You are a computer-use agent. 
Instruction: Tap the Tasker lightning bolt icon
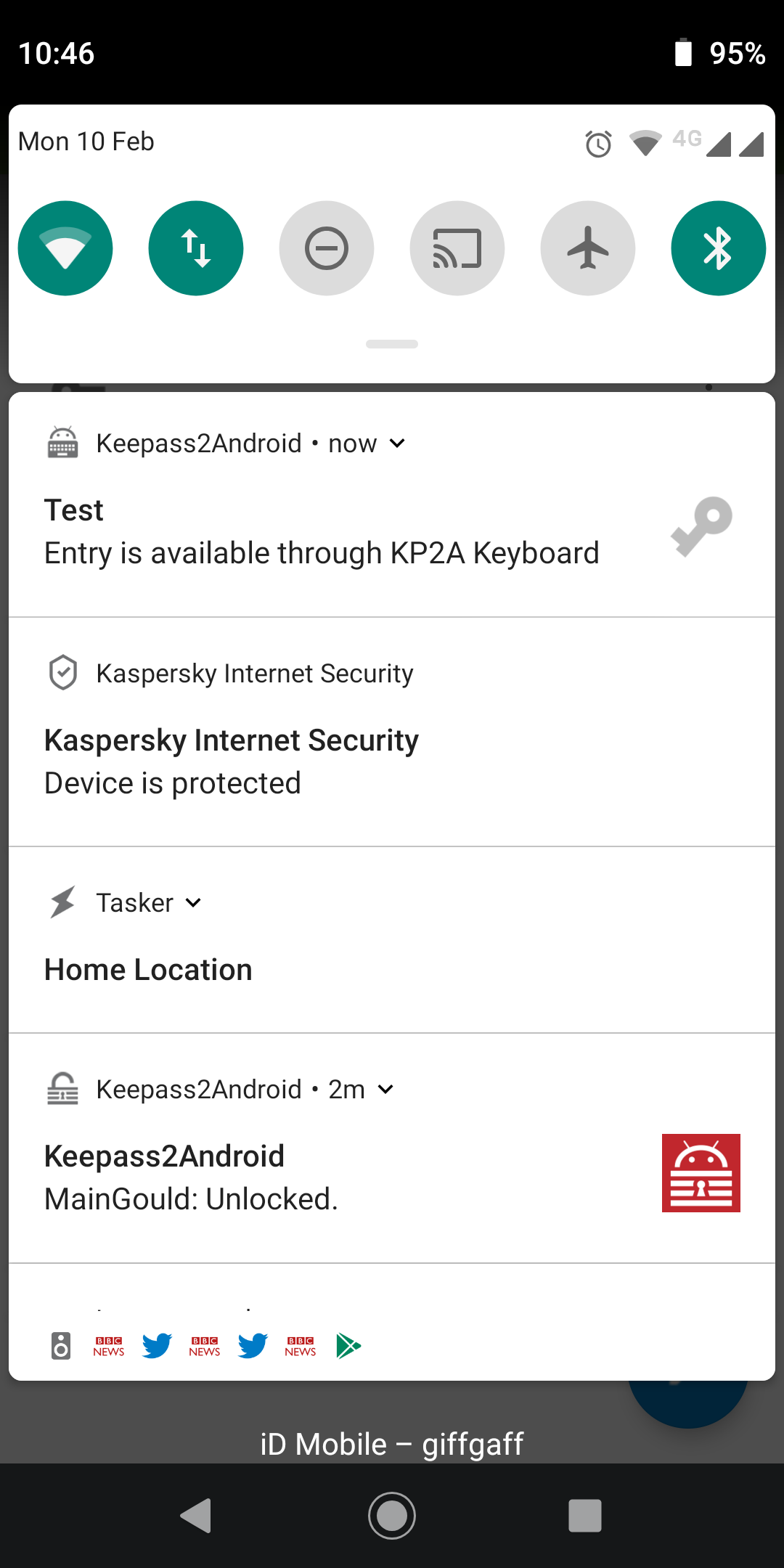(x=62, y=902)
